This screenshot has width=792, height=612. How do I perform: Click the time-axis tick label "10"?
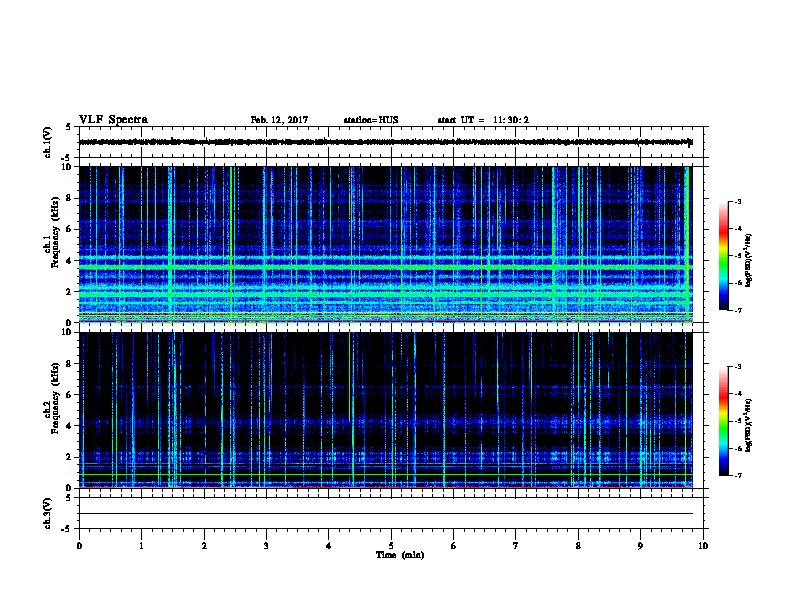[703, 546]
